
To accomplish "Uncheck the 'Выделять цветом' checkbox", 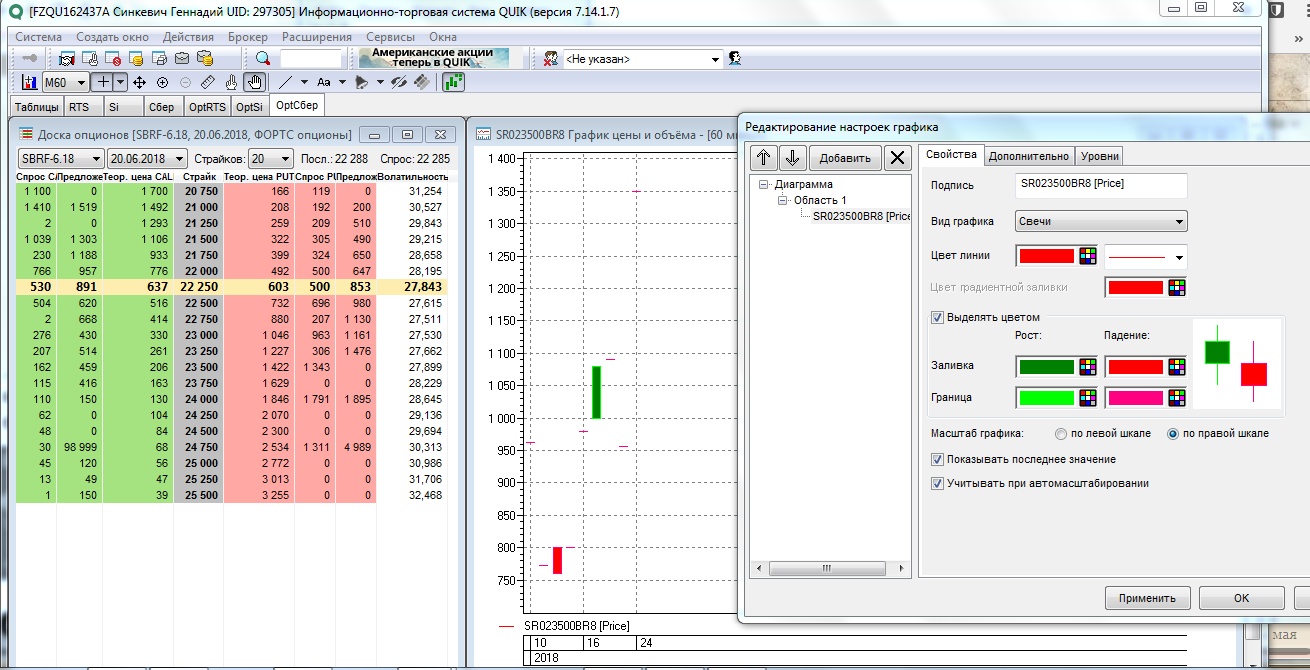I will tap(937, 318).
